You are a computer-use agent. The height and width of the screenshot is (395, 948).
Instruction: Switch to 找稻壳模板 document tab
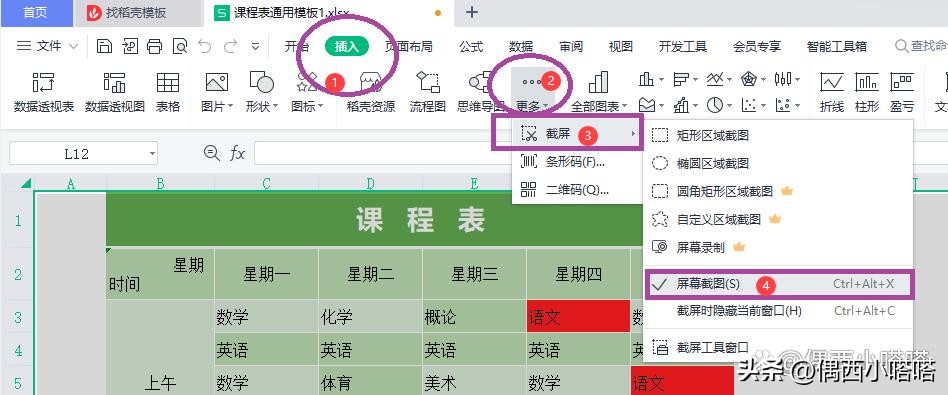click(136, 13)
